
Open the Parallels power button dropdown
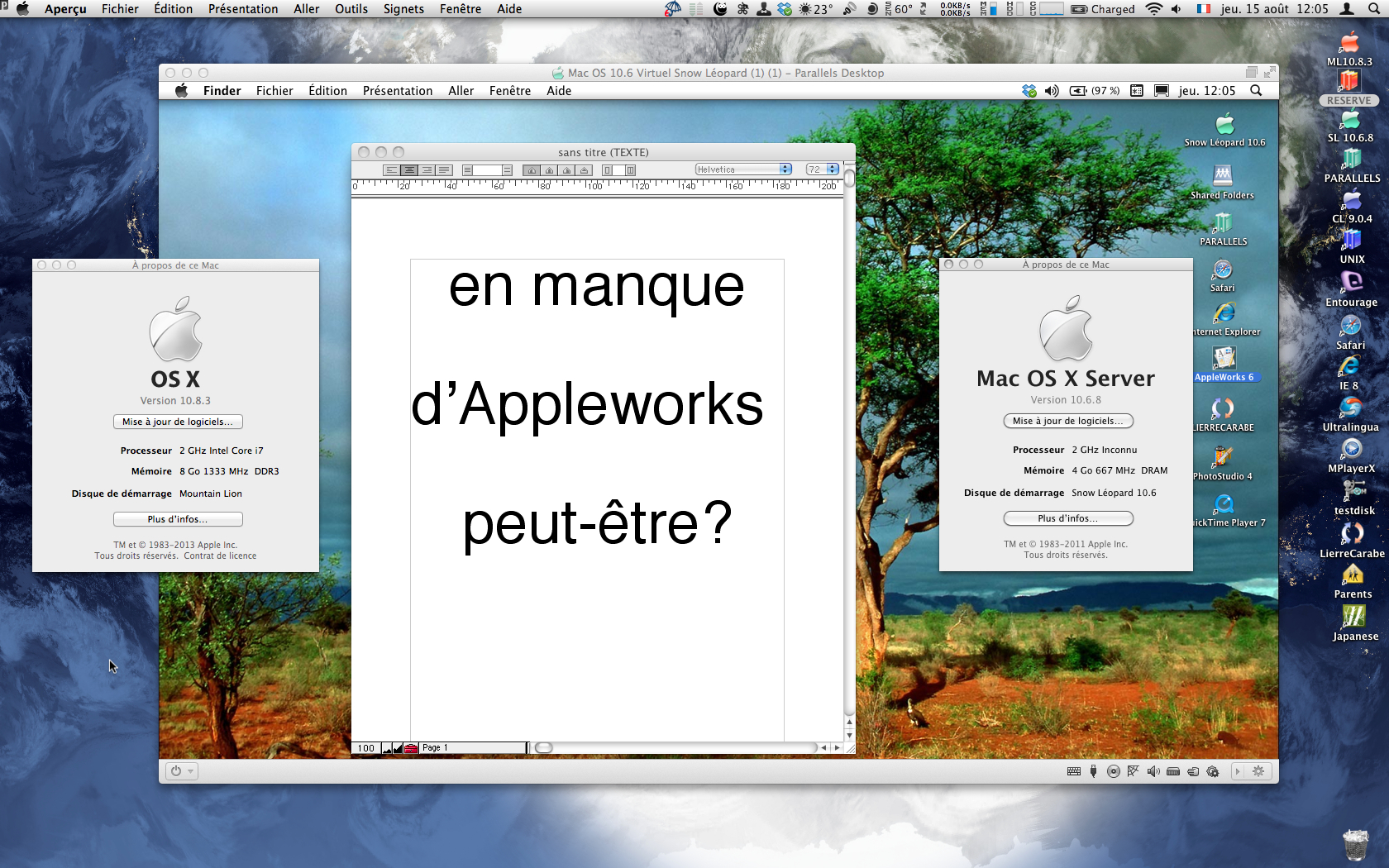181,771
